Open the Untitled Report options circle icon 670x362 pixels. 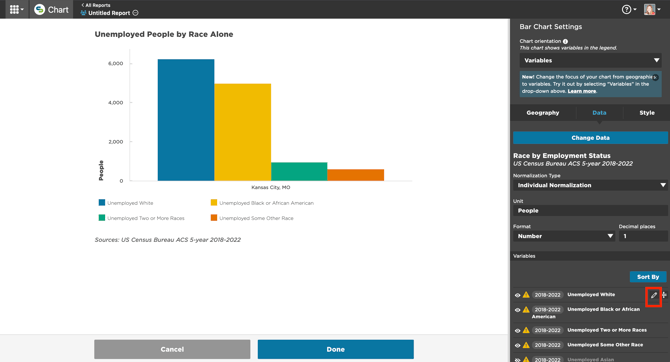tap(135, 13)
